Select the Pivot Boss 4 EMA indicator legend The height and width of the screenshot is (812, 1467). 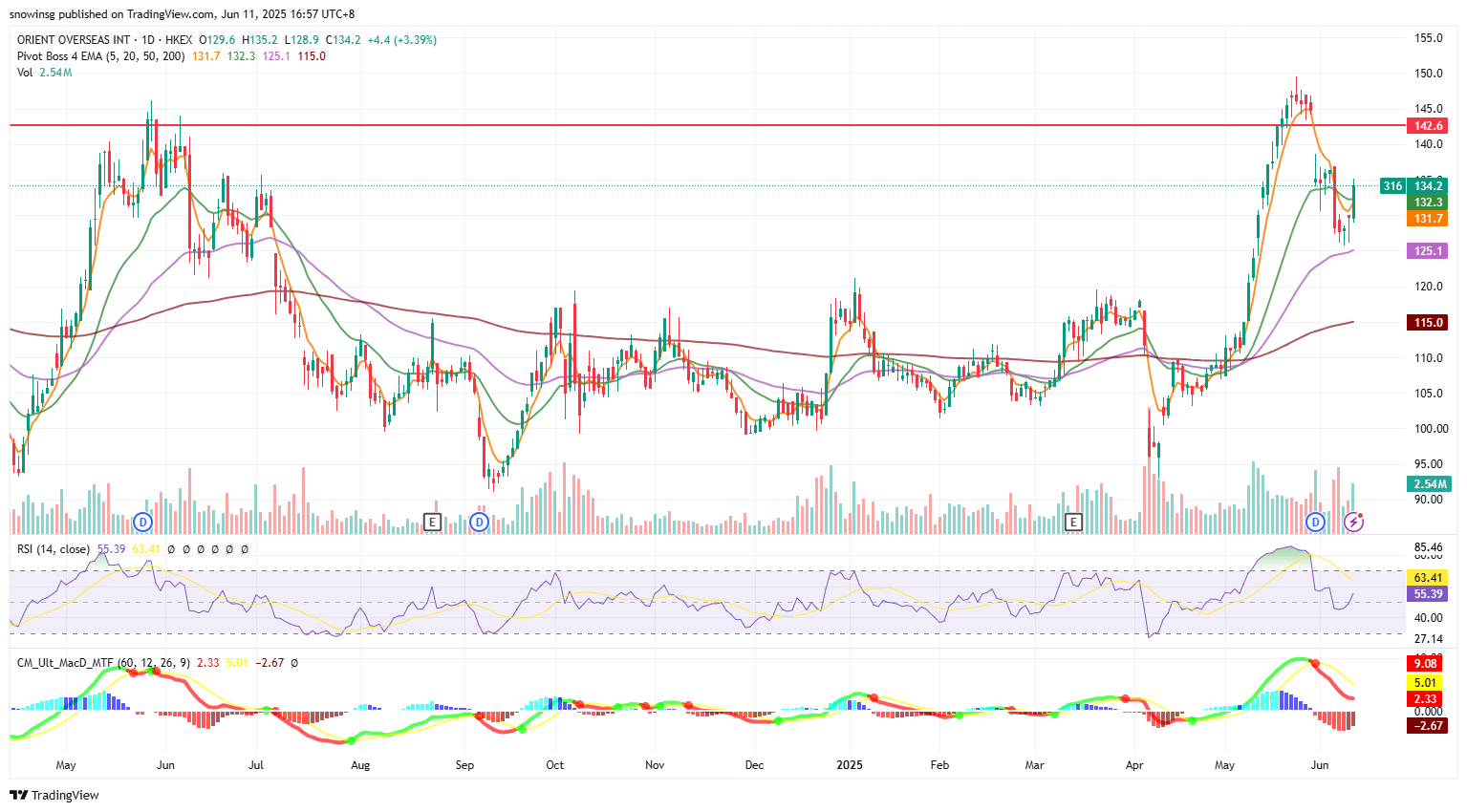[x=101, y=56]
